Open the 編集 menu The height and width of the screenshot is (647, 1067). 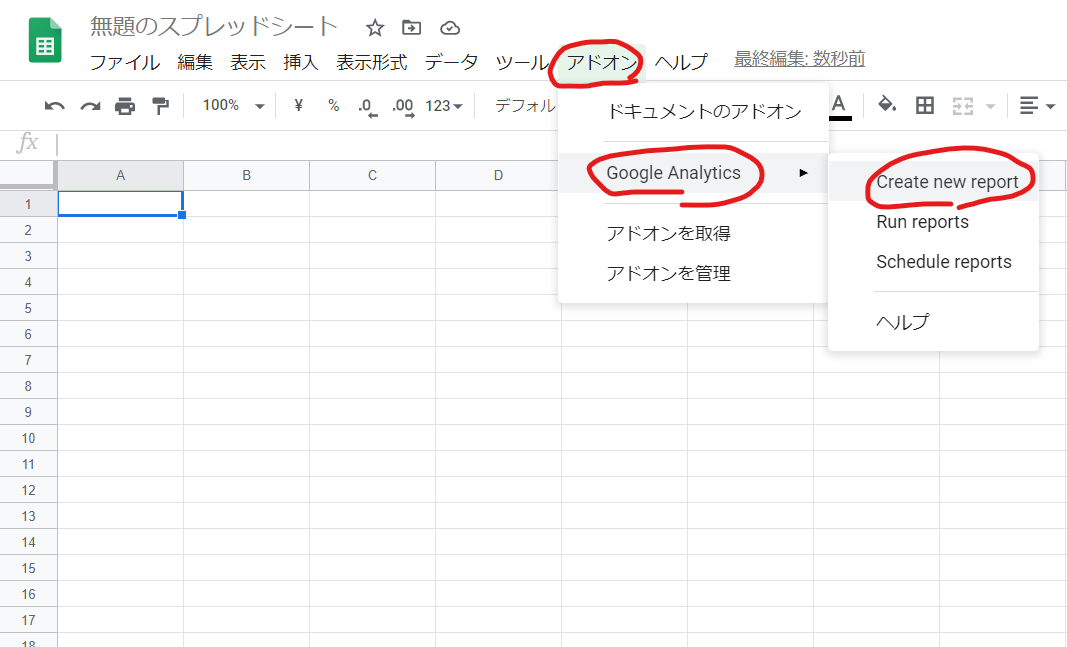pyautogui.click(x=195, y=62)
